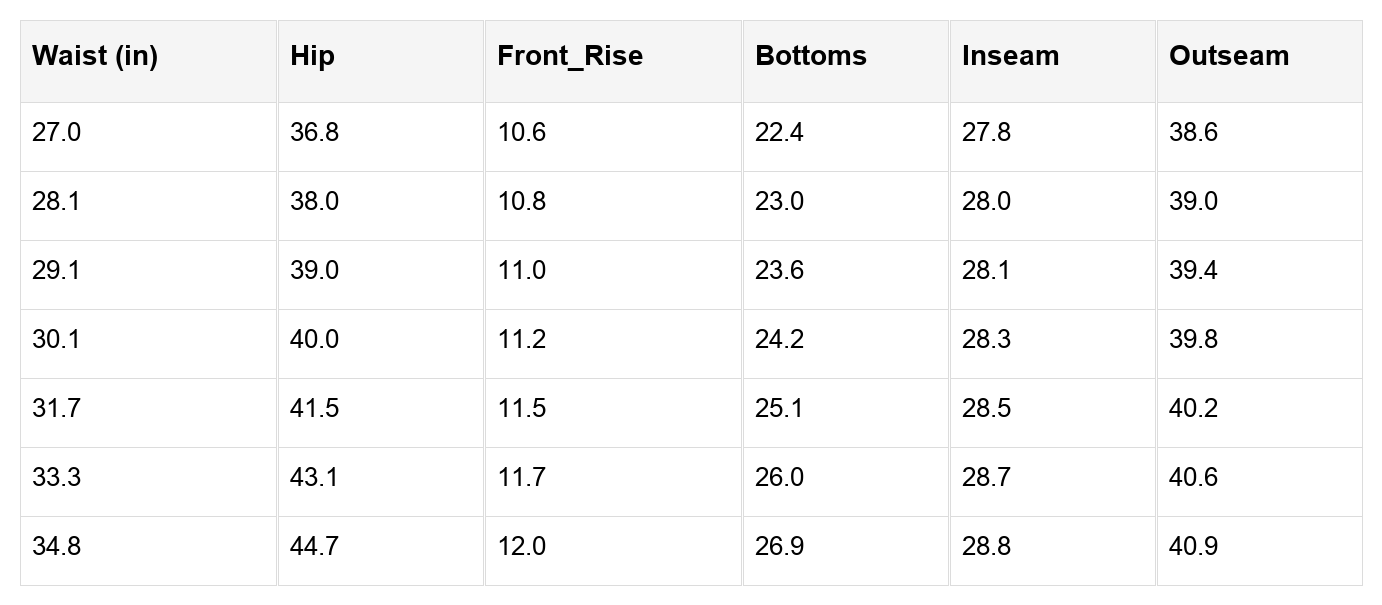Select outseam value 38.6
This screenshot has height=605, width=1382.
[1193, 133]
